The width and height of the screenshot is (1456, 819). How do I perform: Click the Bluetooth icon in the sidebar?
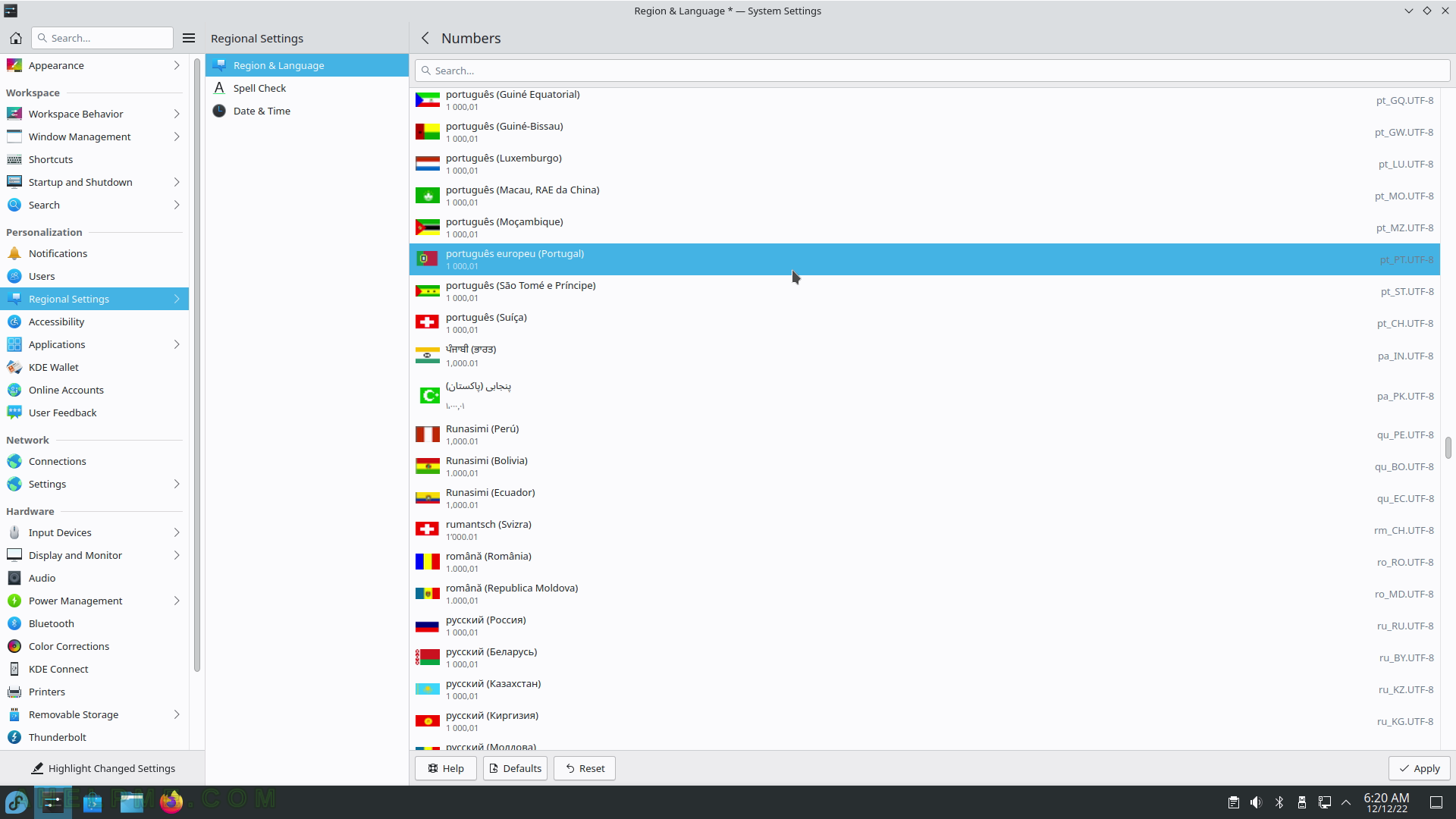click(x=14, y=623)
